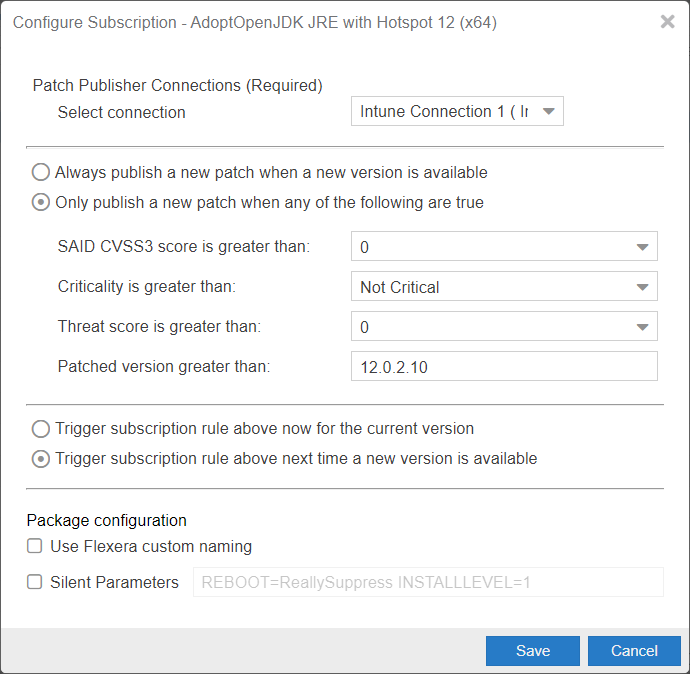Choose Only publish when any following are true
Screen dimensions: 690x674
(x=40, y=202)
